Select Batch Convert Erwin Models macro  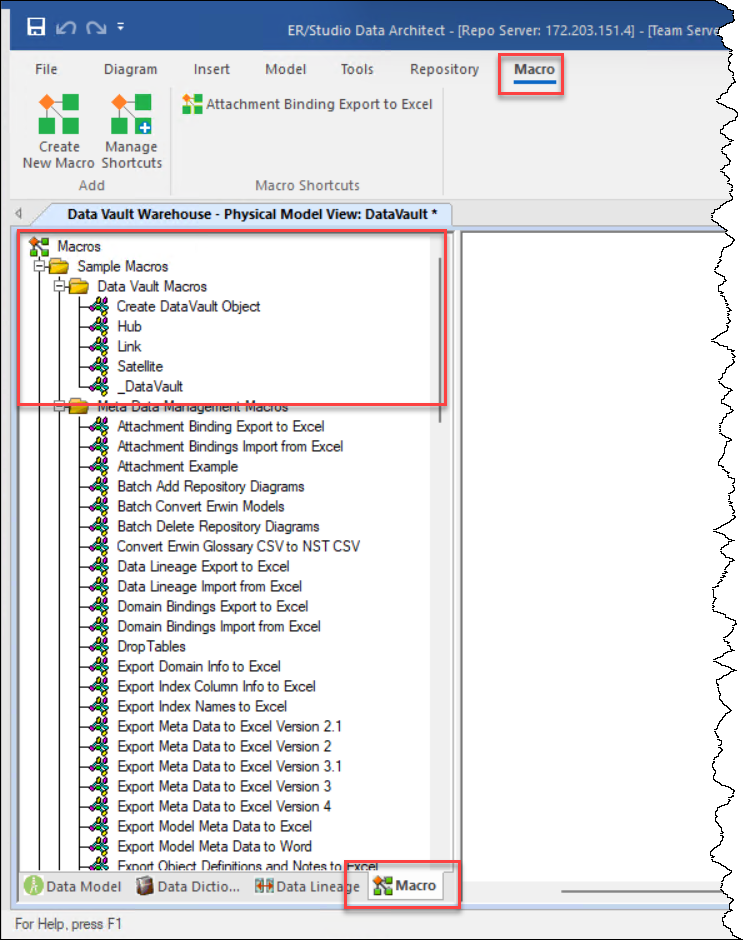(x=201, y=507)
